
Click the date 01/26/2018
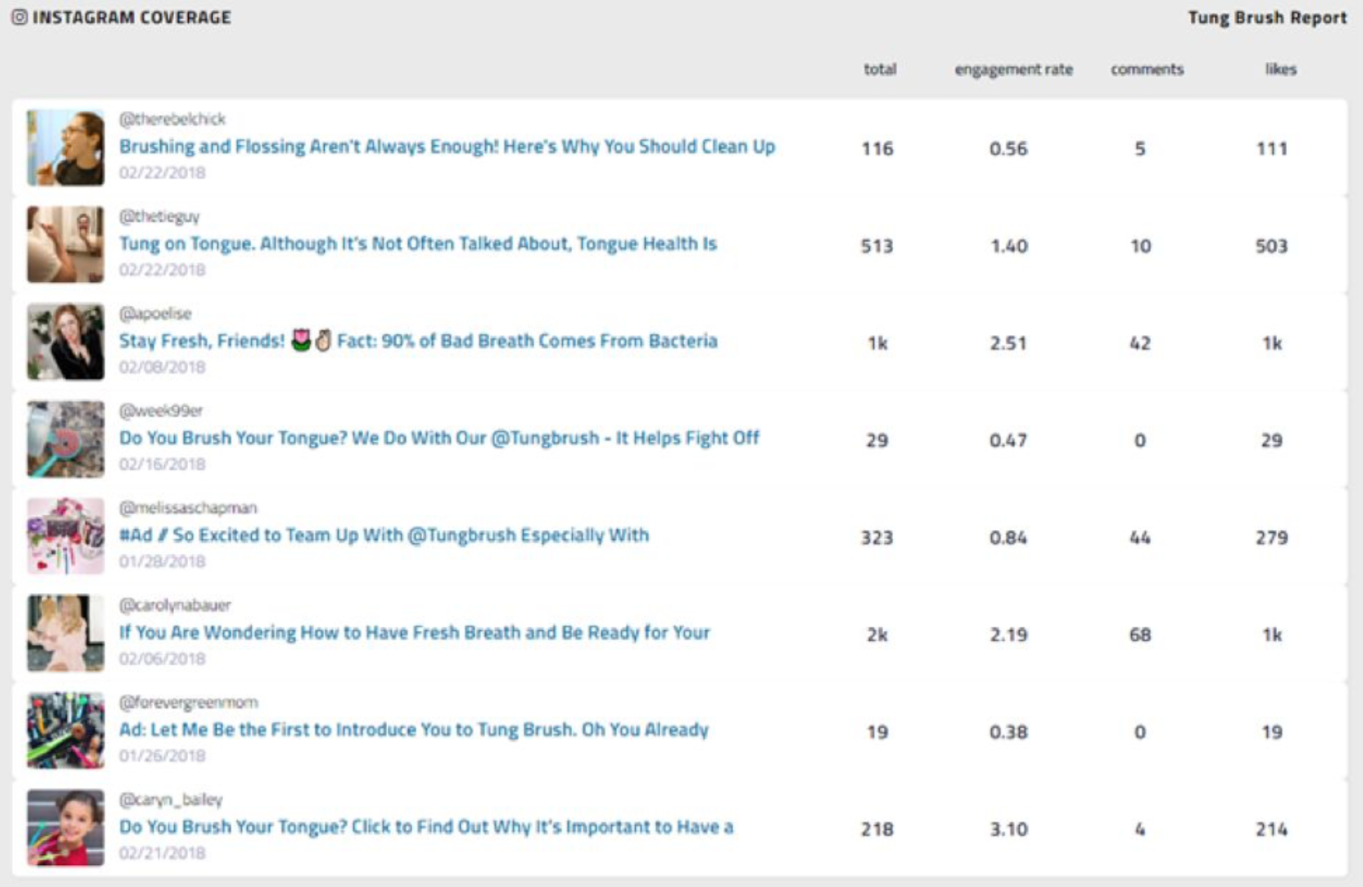(x=162, y=756)
